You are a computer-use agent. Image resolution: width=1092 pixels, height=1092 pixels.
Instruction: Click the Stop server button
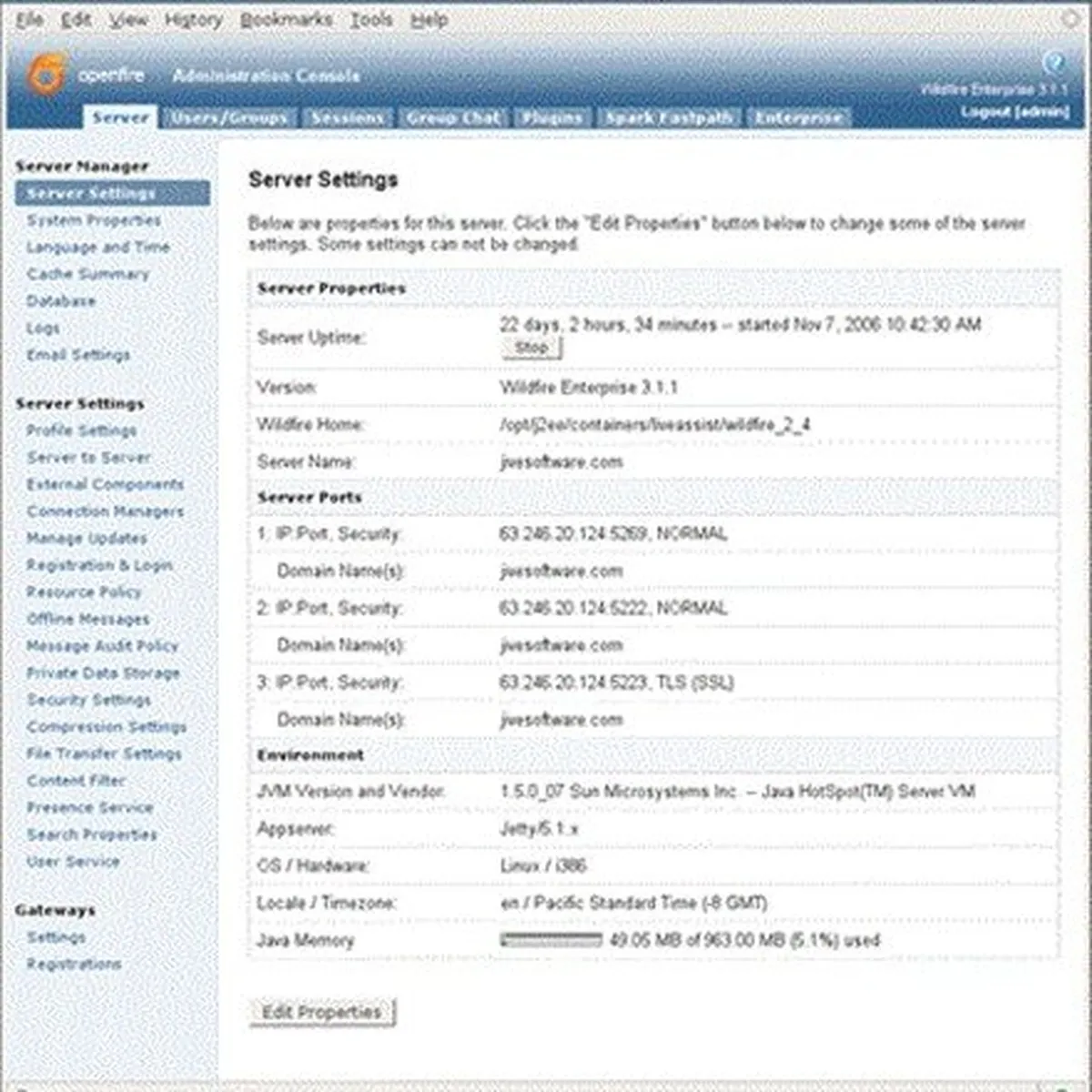point(531,348)
